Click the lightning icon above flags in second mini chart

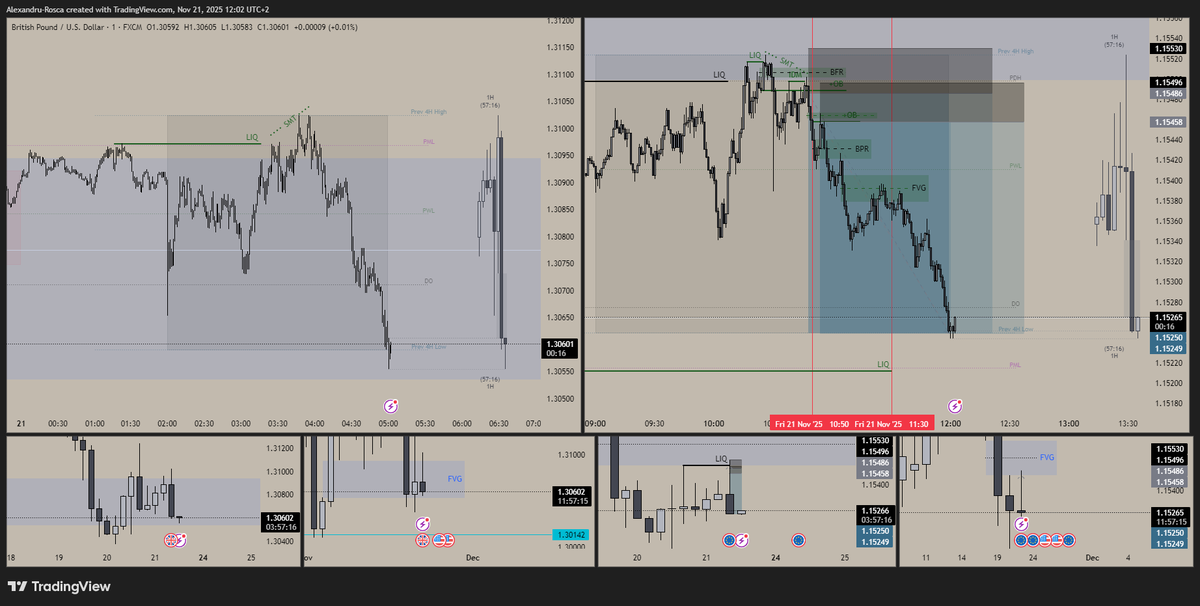pos(422,524)
